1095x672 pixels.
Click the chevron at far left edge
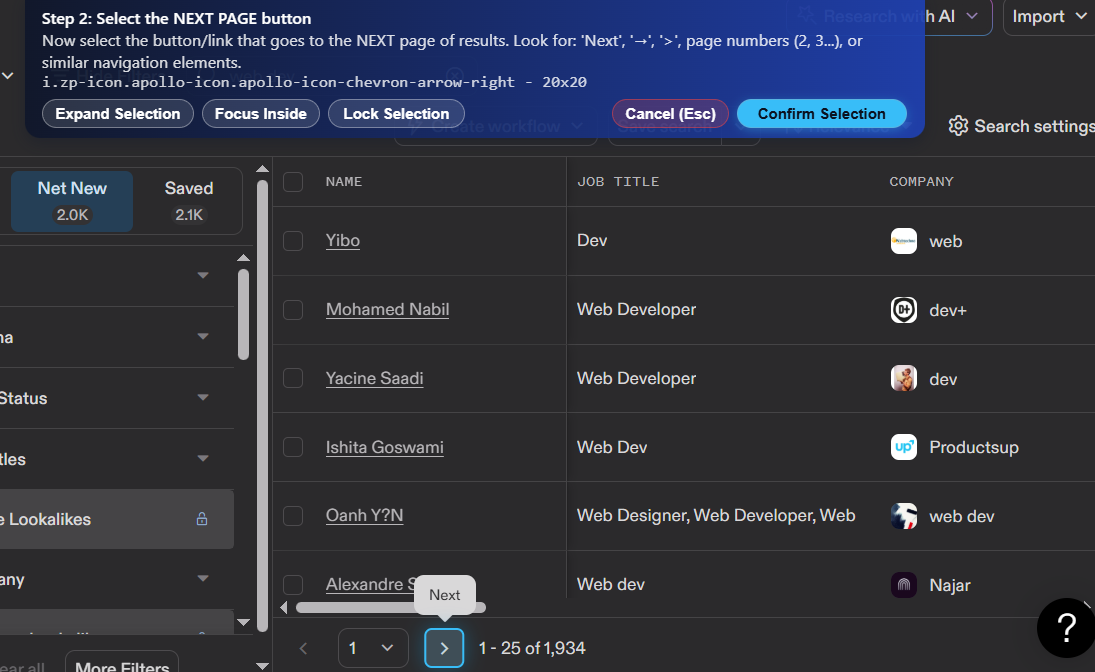(x=8, y=75)
